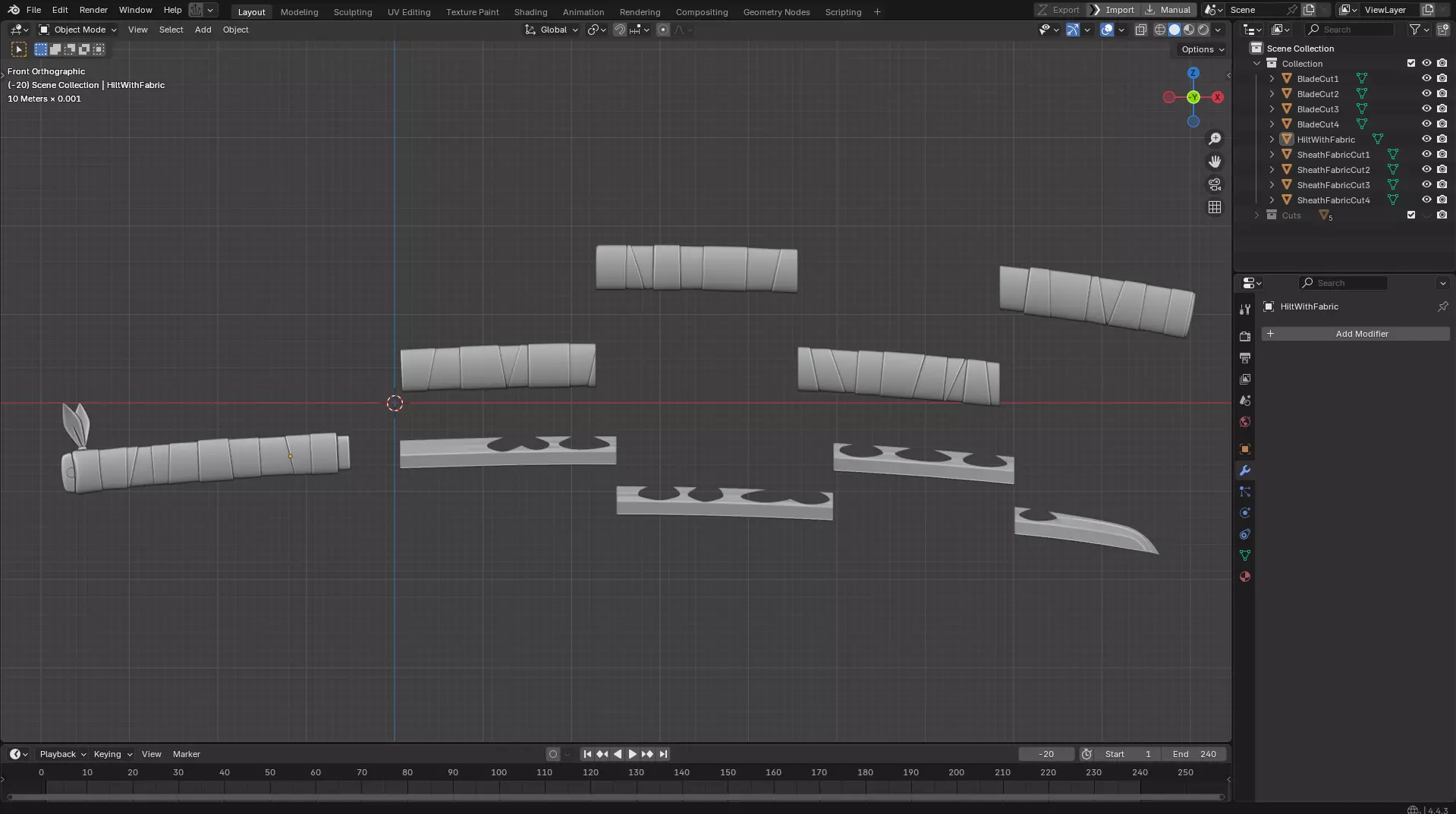Toggle camera view gizmo icon

click(1215, 184)
